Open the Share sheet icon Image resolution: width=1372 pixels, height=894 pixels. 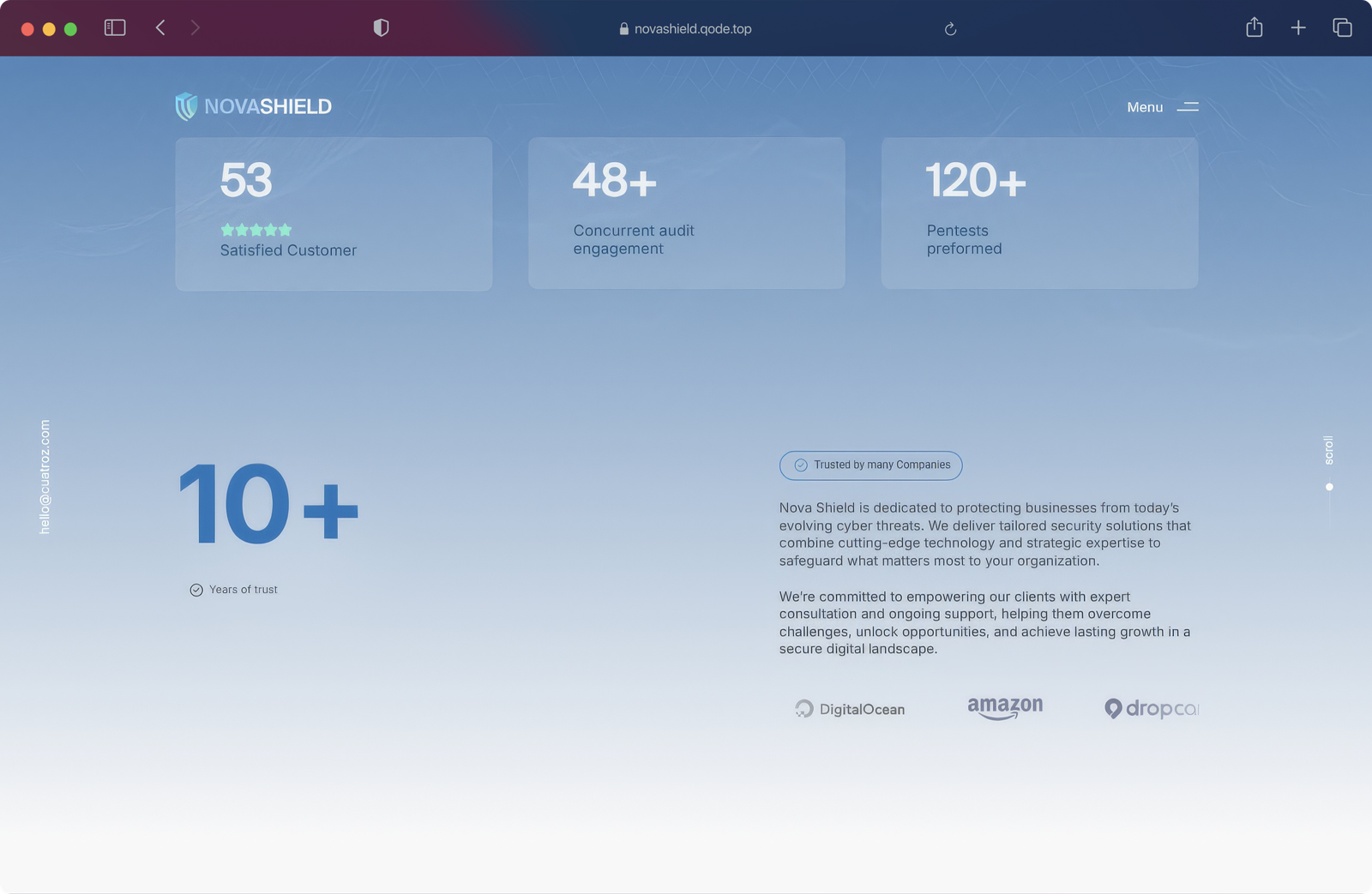coord(1254,27)
